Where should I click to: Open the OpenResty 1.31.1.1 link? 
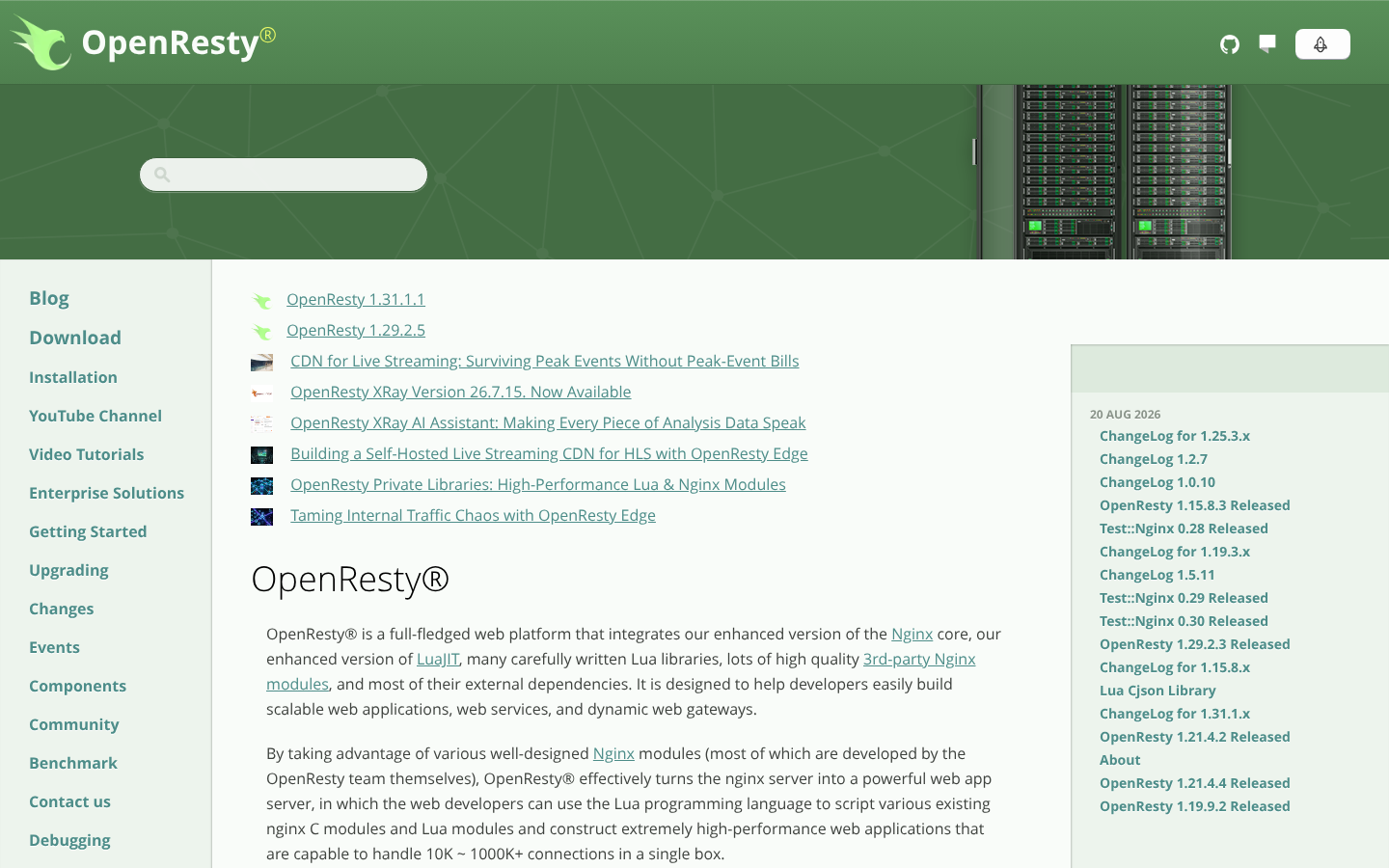click(356, 299)
